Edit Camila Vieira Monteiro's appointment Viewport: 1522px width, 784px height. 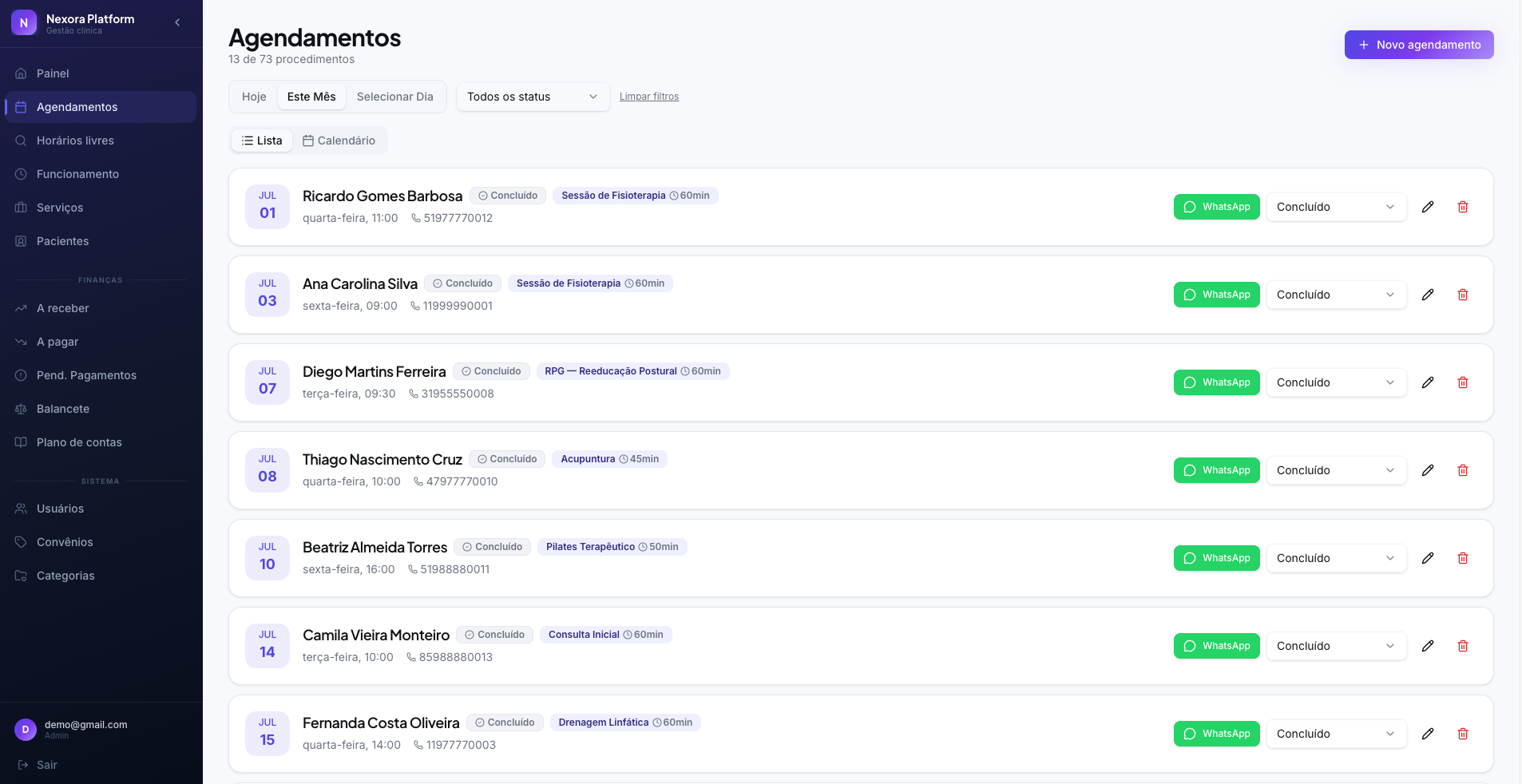coord(1428,646)
